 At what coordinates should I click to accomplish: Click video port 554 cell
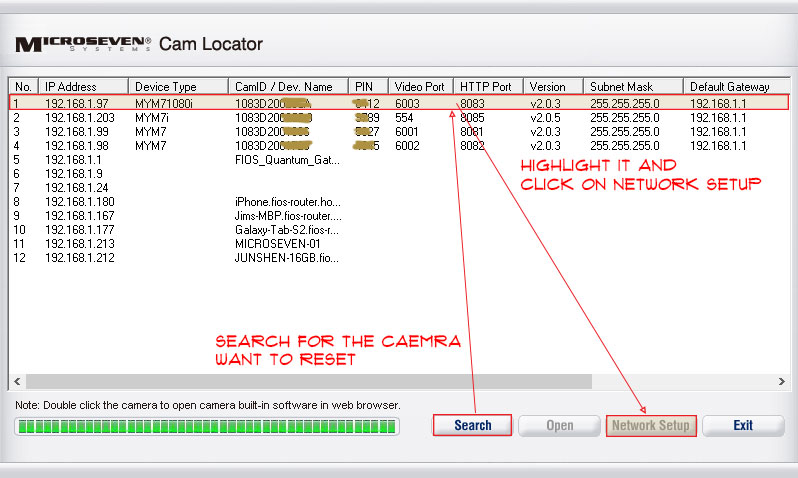(404, 118)
